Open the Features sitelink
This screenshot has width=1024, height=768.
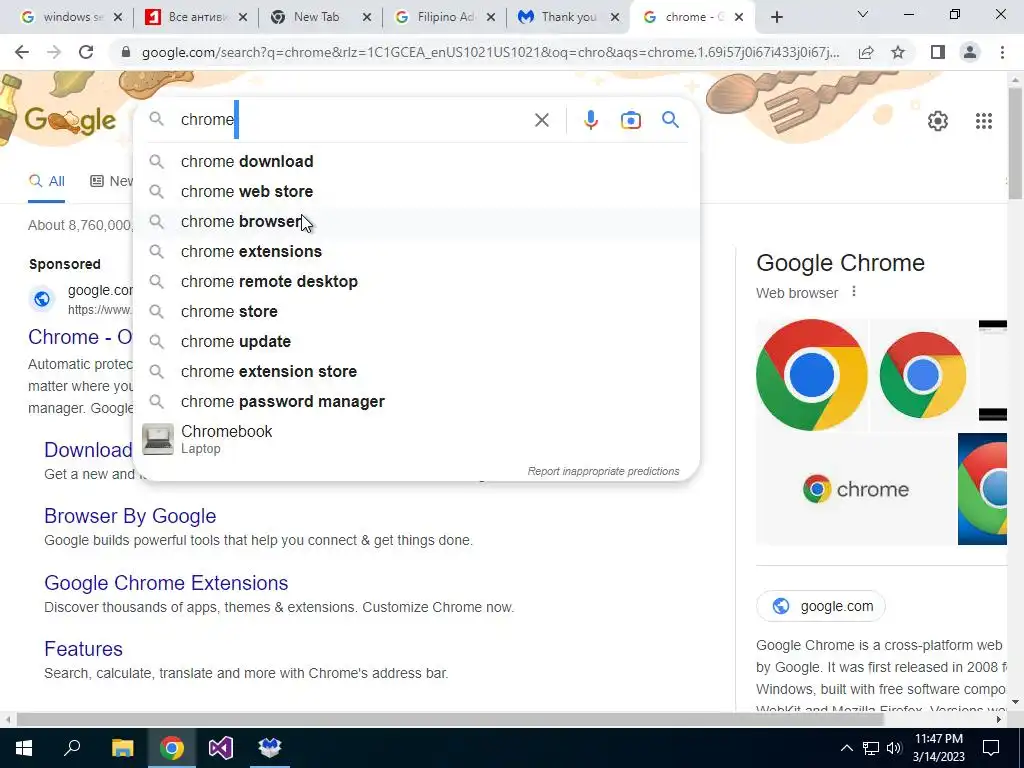coord(84,648)
